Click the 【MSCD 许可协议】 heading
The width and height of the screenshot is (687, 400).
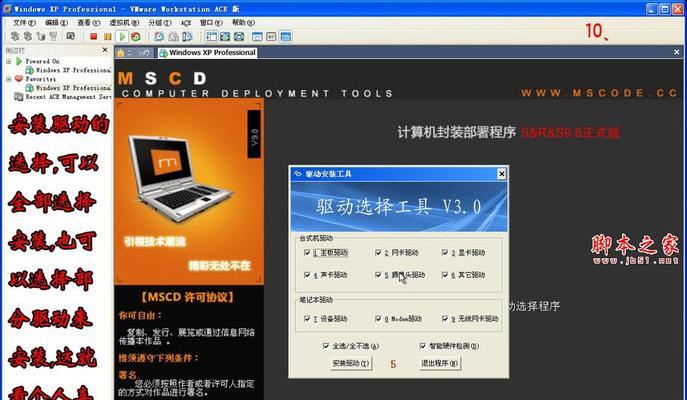(x=188, y=297)
